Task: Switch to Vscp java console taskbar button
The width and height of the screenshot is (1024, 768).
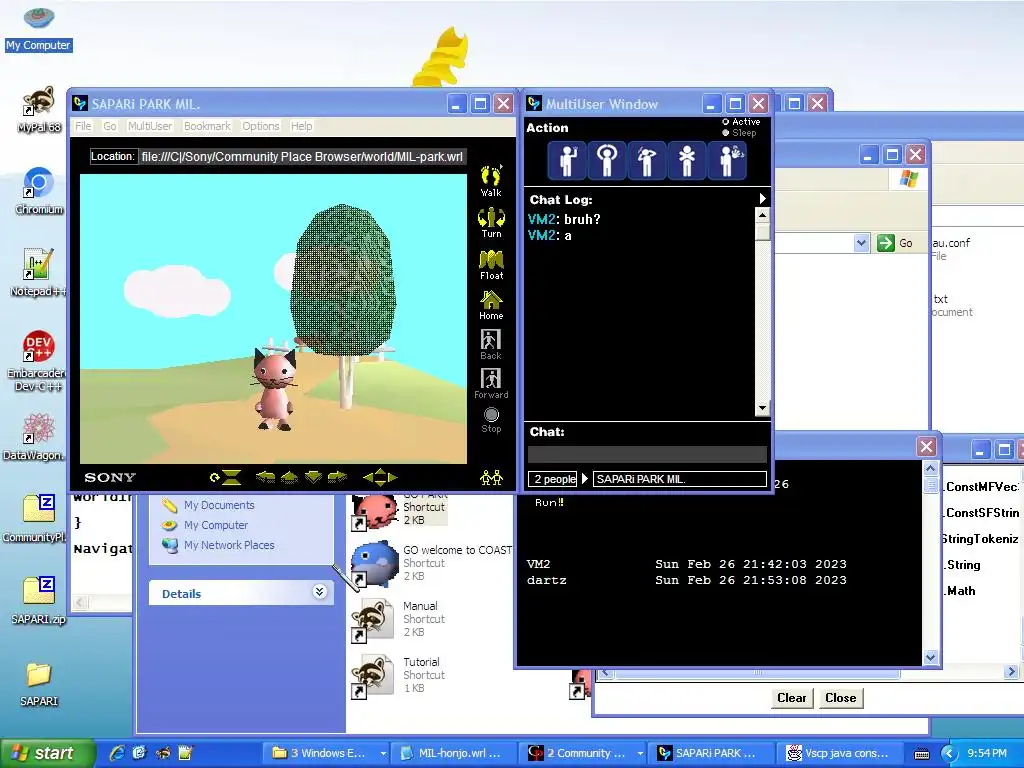Action: 840,753
